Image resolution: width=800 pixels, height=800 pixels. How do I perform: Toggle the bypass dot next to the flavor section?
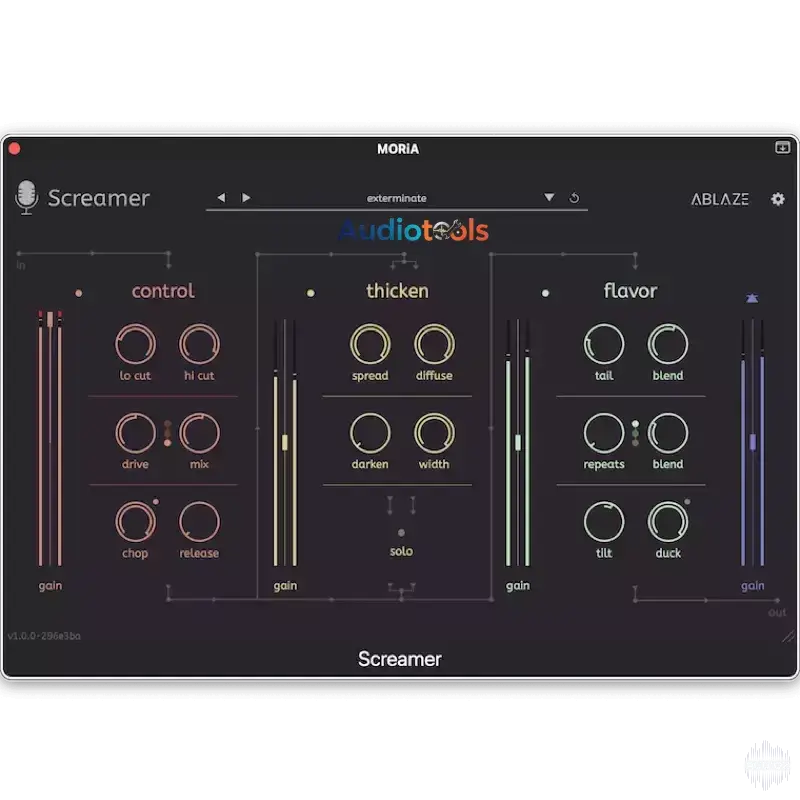click(546, 292)
